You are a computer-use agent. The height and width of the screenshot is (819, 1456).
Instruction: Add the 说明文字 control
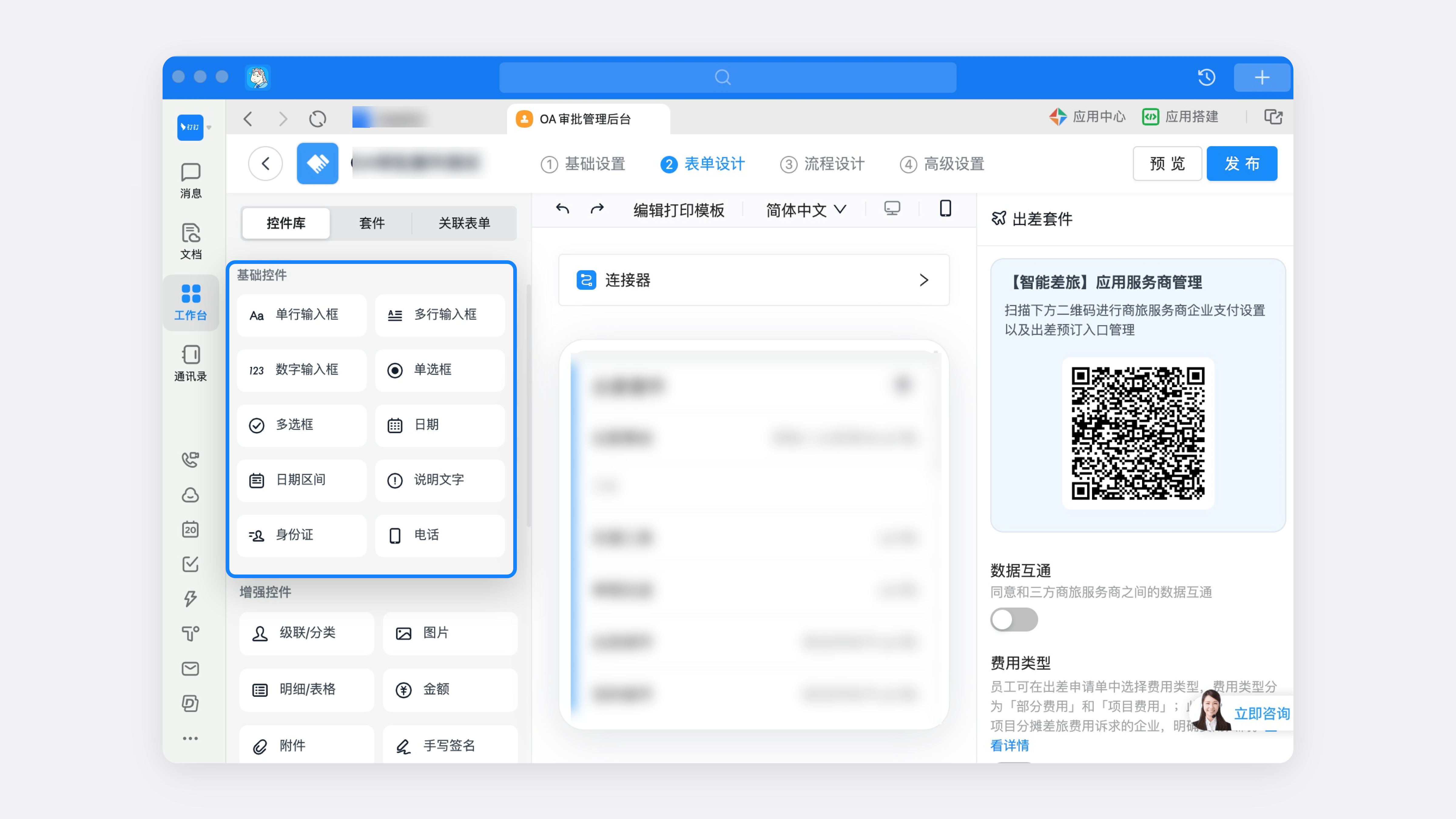440,480
